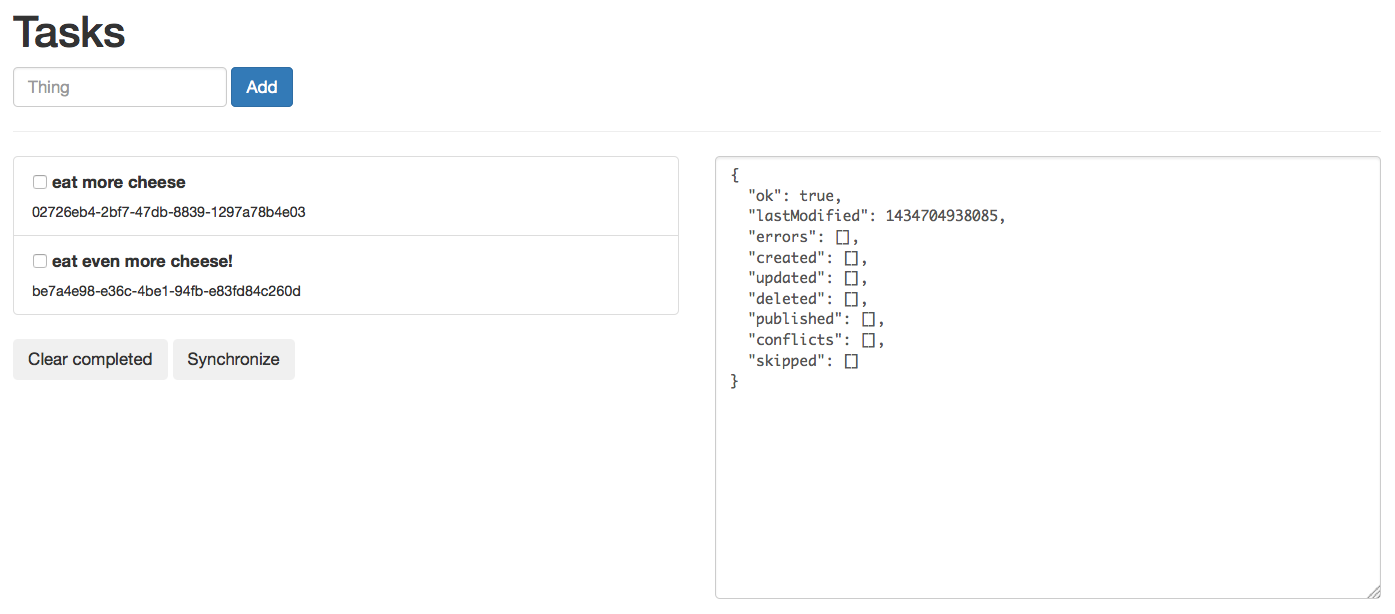This screenshot has width=1395, height=614.
Task: Select the 'eat even more cheese!' label text
Action: click(142, 261)
